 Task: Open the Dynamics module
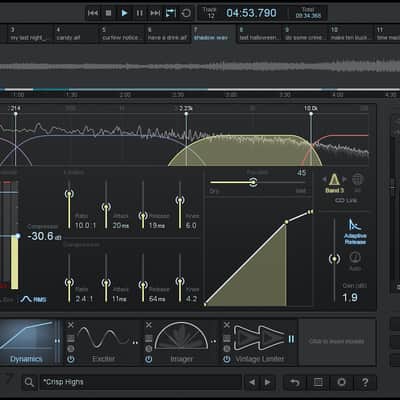(x=27, y=342)
